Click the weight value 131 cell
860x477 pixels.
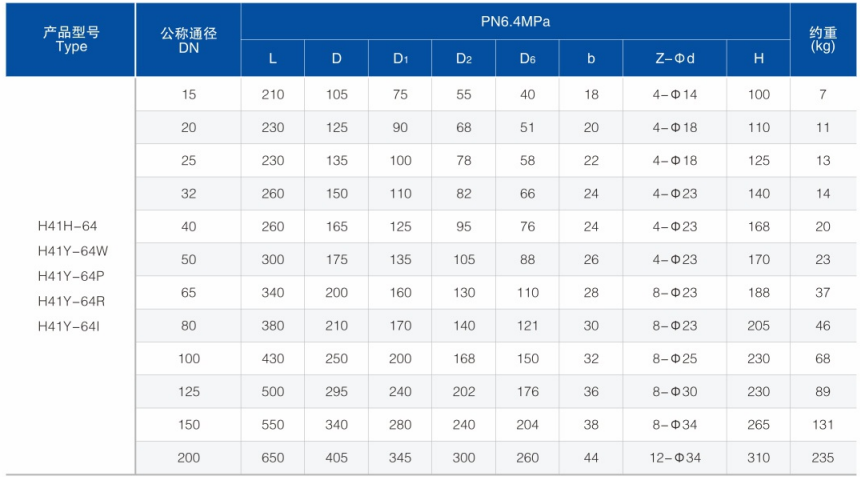pyautogui.click(x=823, y=424)
